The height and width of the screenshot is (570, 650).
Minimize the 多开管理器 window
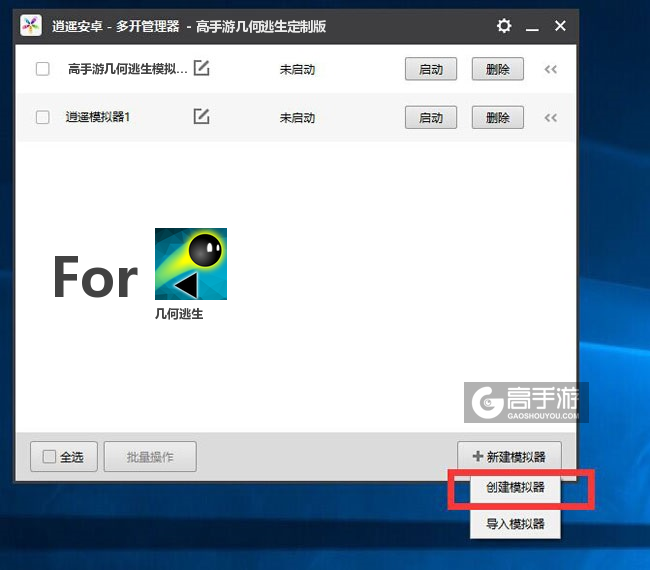(x=532, y=27)
